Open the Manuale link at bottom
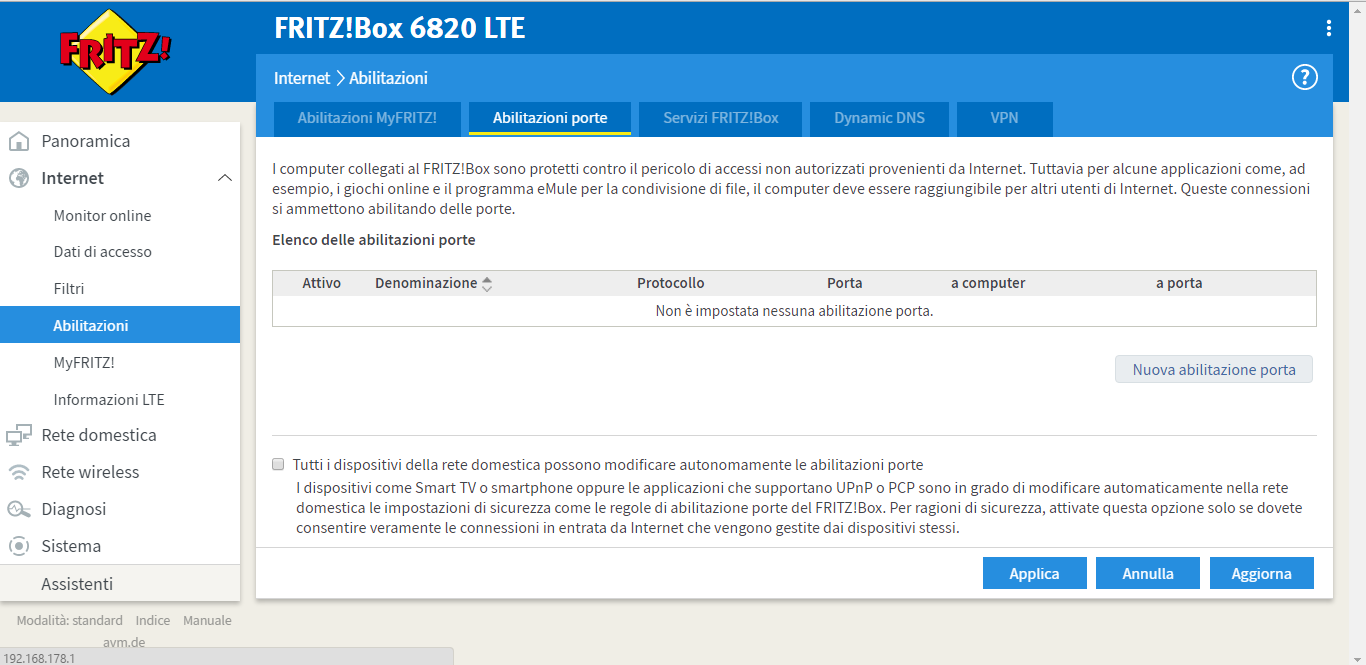This screenshot has width=1366, height=665. tap(207, 620)
